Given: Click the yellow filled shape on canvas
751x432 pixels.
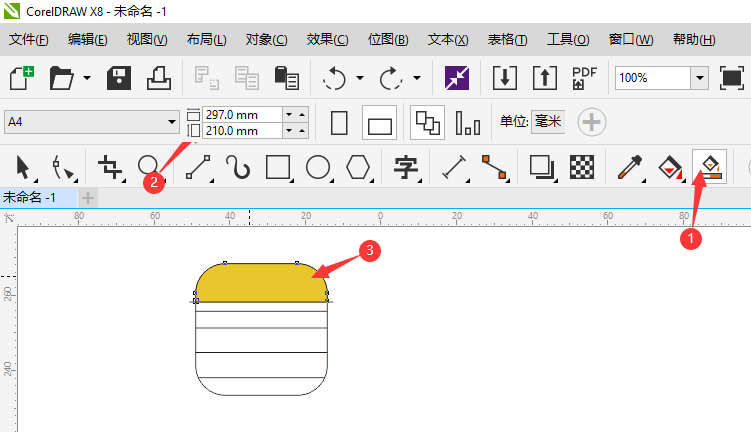Looking at the screenshot, I should coord(260,284).
